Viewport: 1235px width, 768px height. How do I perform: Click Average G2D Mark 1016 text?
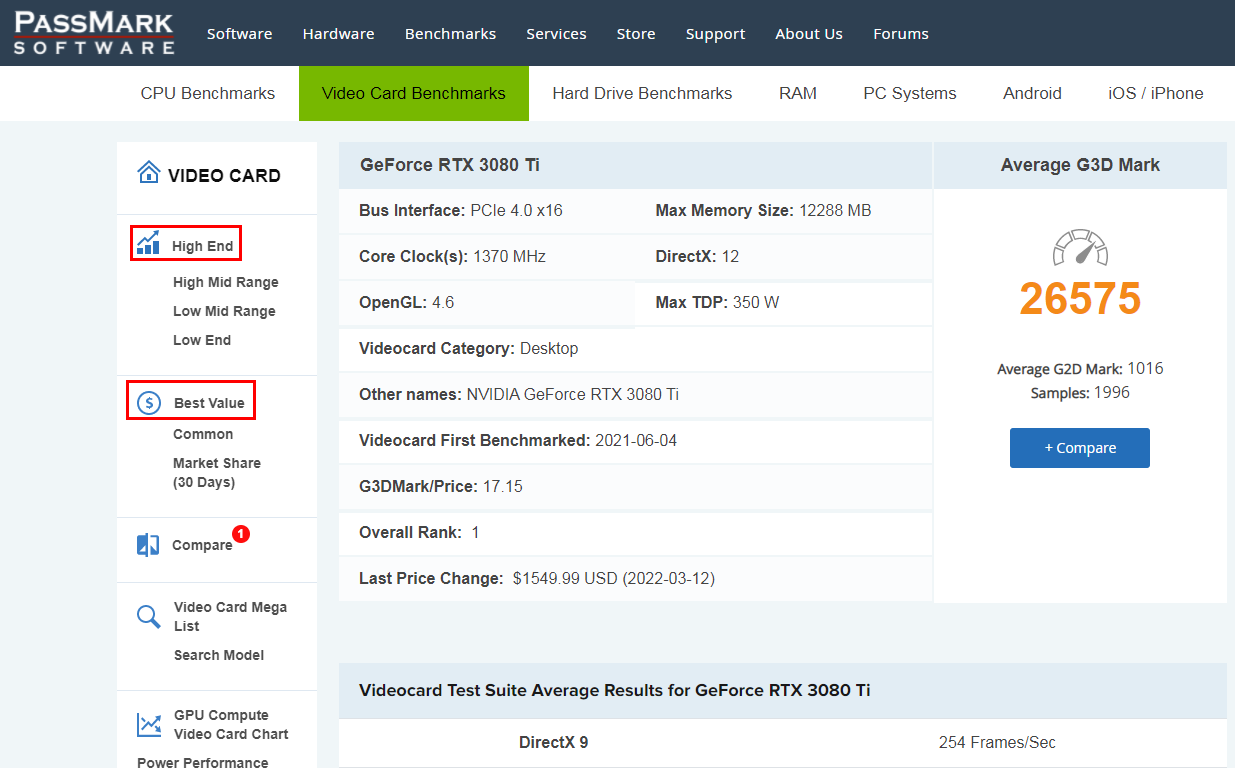pyautogui.click(x=1080, y=368)
